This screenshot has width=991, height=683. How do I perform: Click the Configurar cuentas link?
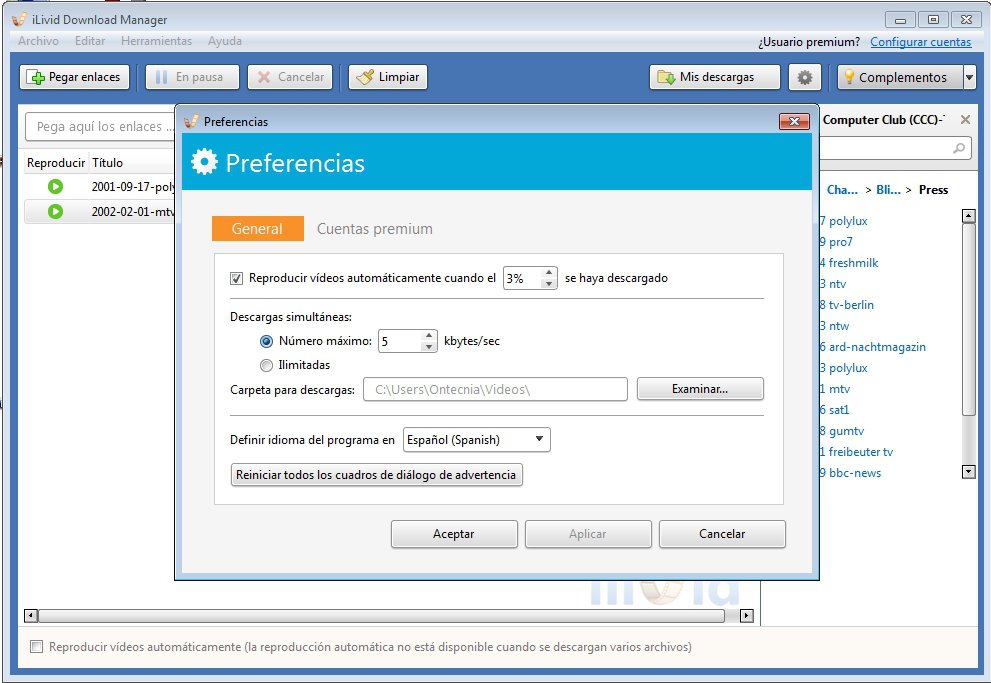(x=920, y=42)
